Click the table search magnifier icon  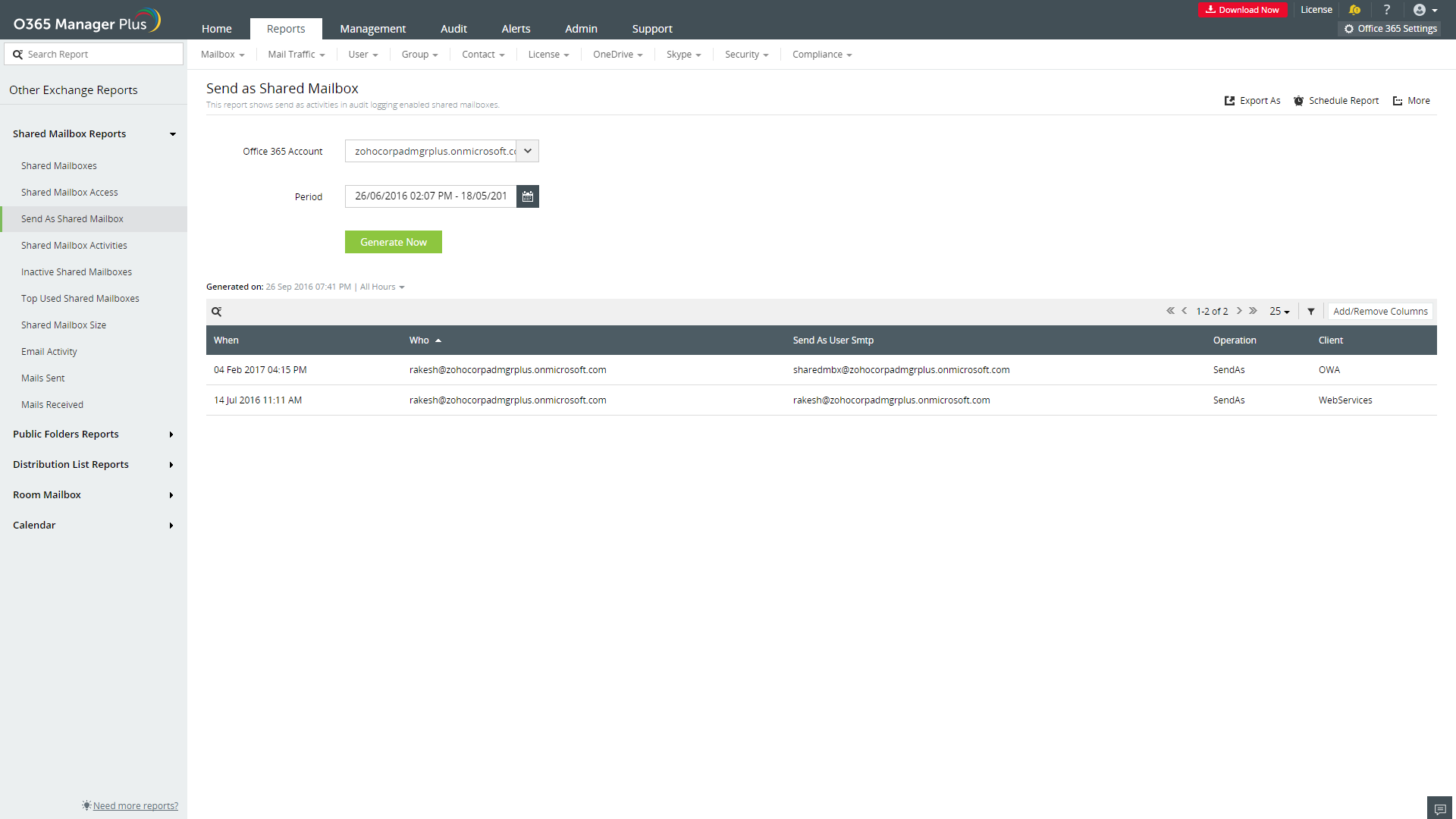tap(217, 312)
